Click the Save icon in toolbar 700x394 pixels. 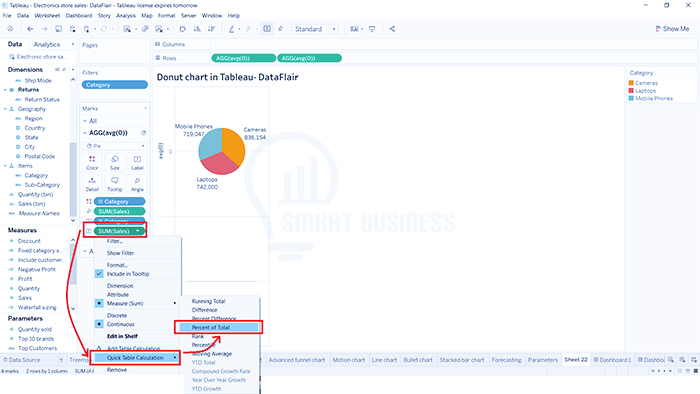[58, 29]
